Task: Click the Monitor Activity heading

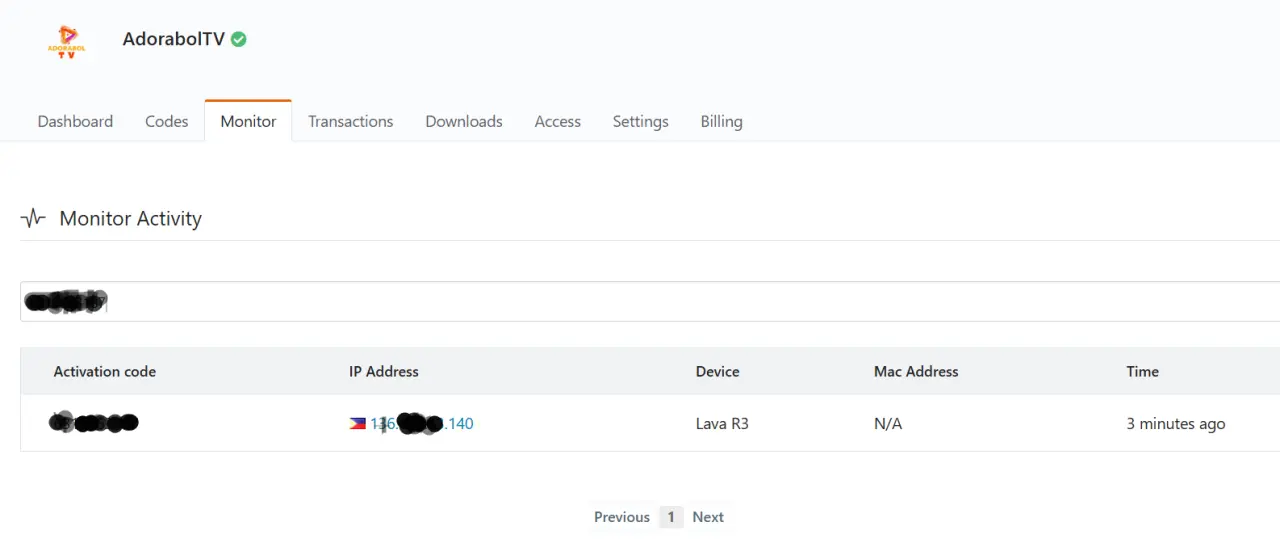Action: pyautogui.click(x=131, y=218)
